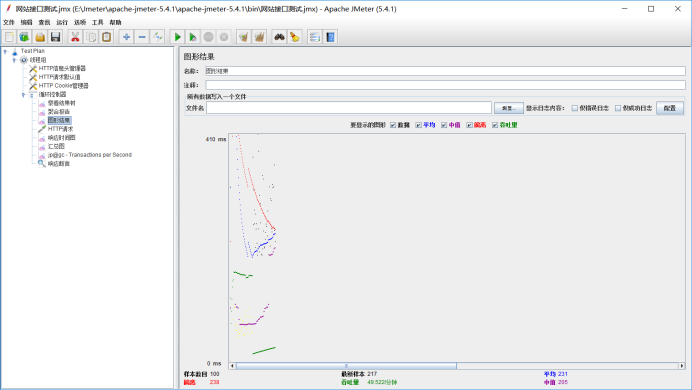Click the HTTP请求 pipette icon
The width and height of the screenshot is (692, 390).
[42, 129]
